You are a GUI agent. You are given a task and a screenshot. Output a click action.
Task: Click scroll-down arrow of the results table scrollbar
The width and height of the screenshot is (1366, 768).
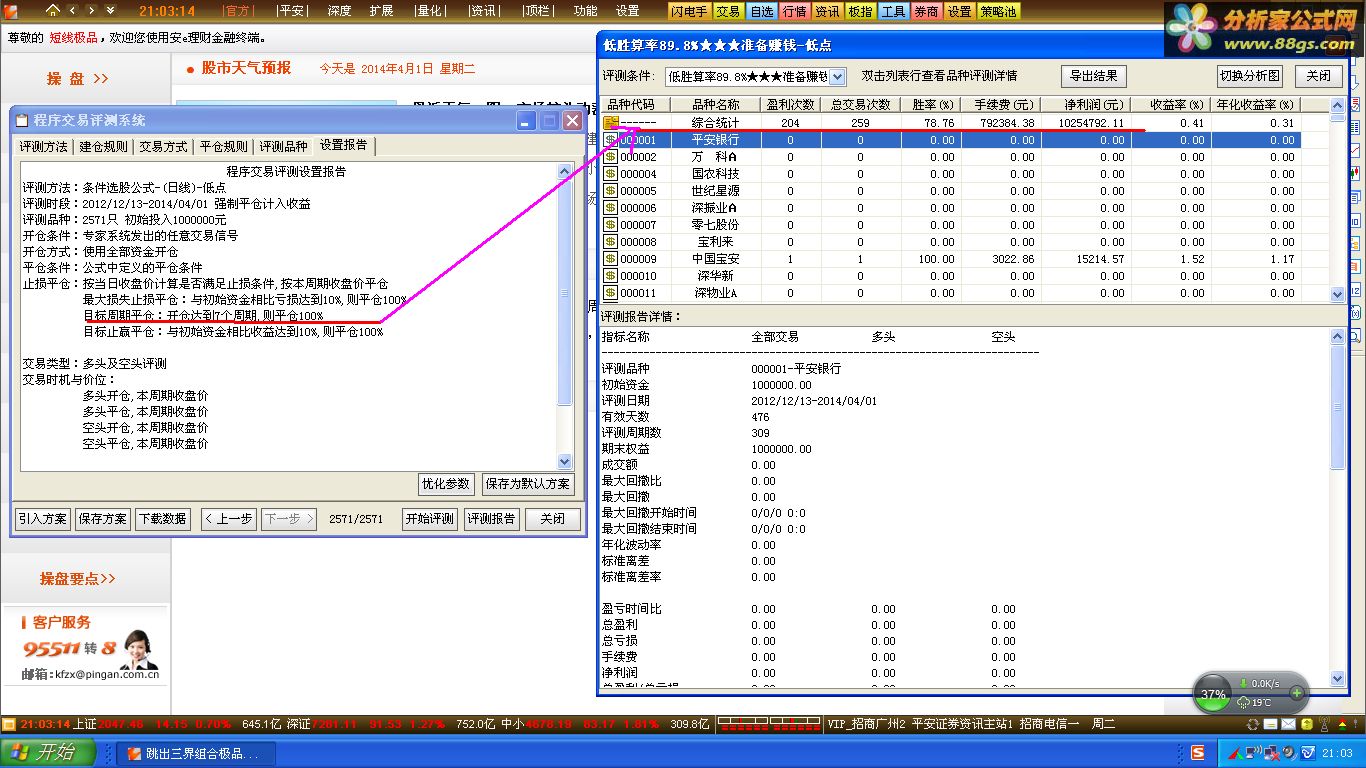click(x=1338, y=295)
